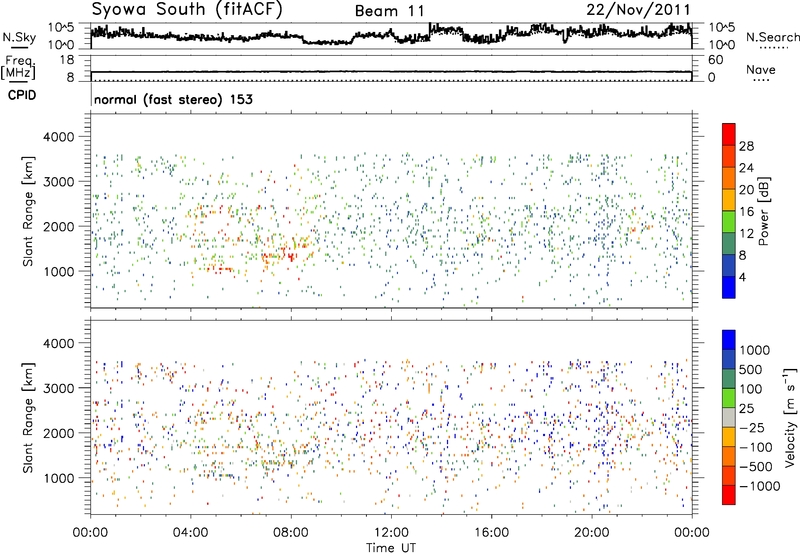Click the noise trace in the N.Sky panel
Screen dimensions: 800x554
(x=391, y=35)
